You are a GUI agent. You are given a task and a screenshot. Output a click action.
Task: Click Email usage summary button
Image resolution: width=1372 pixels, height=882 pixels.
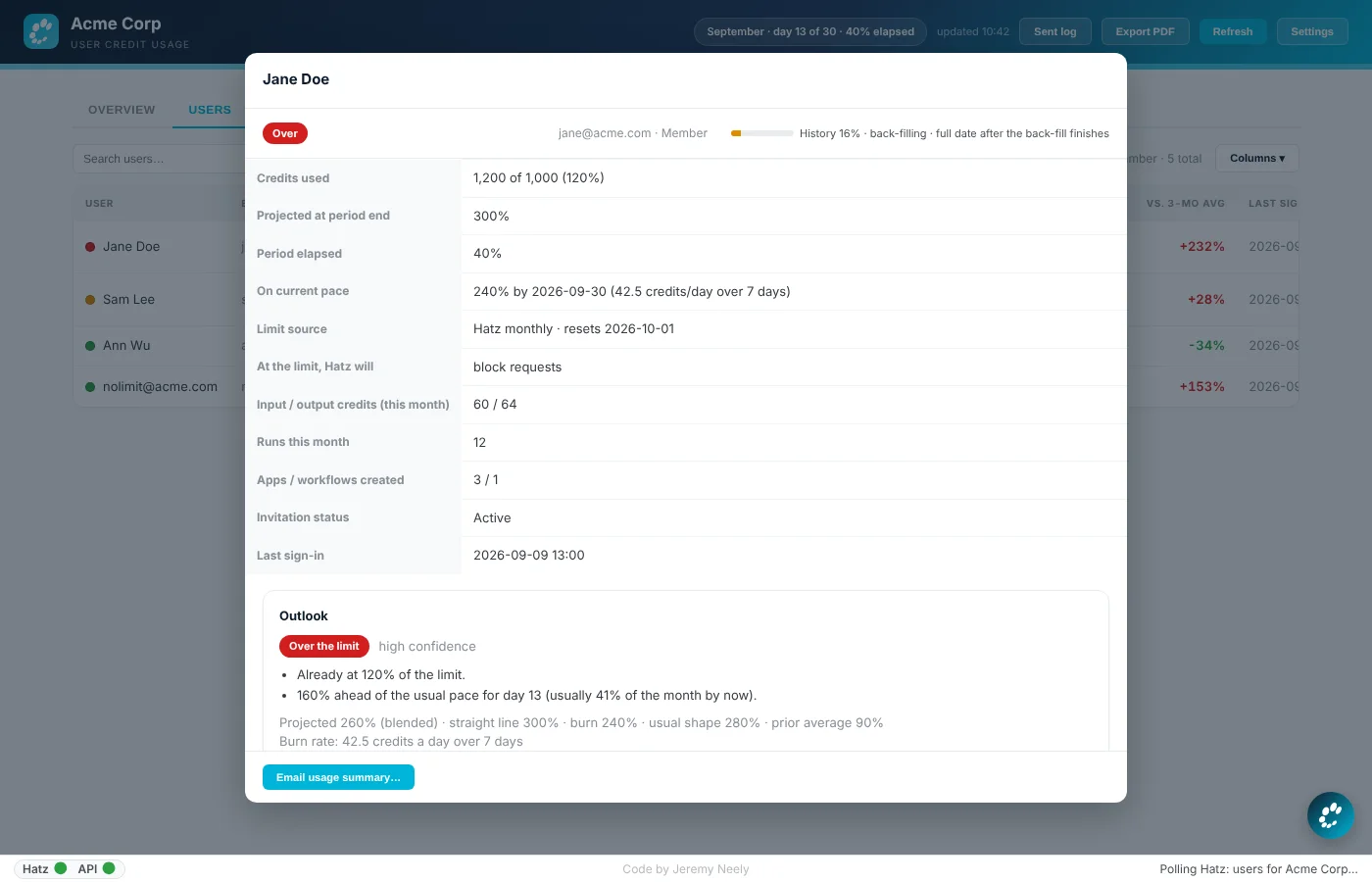[338, 777]
